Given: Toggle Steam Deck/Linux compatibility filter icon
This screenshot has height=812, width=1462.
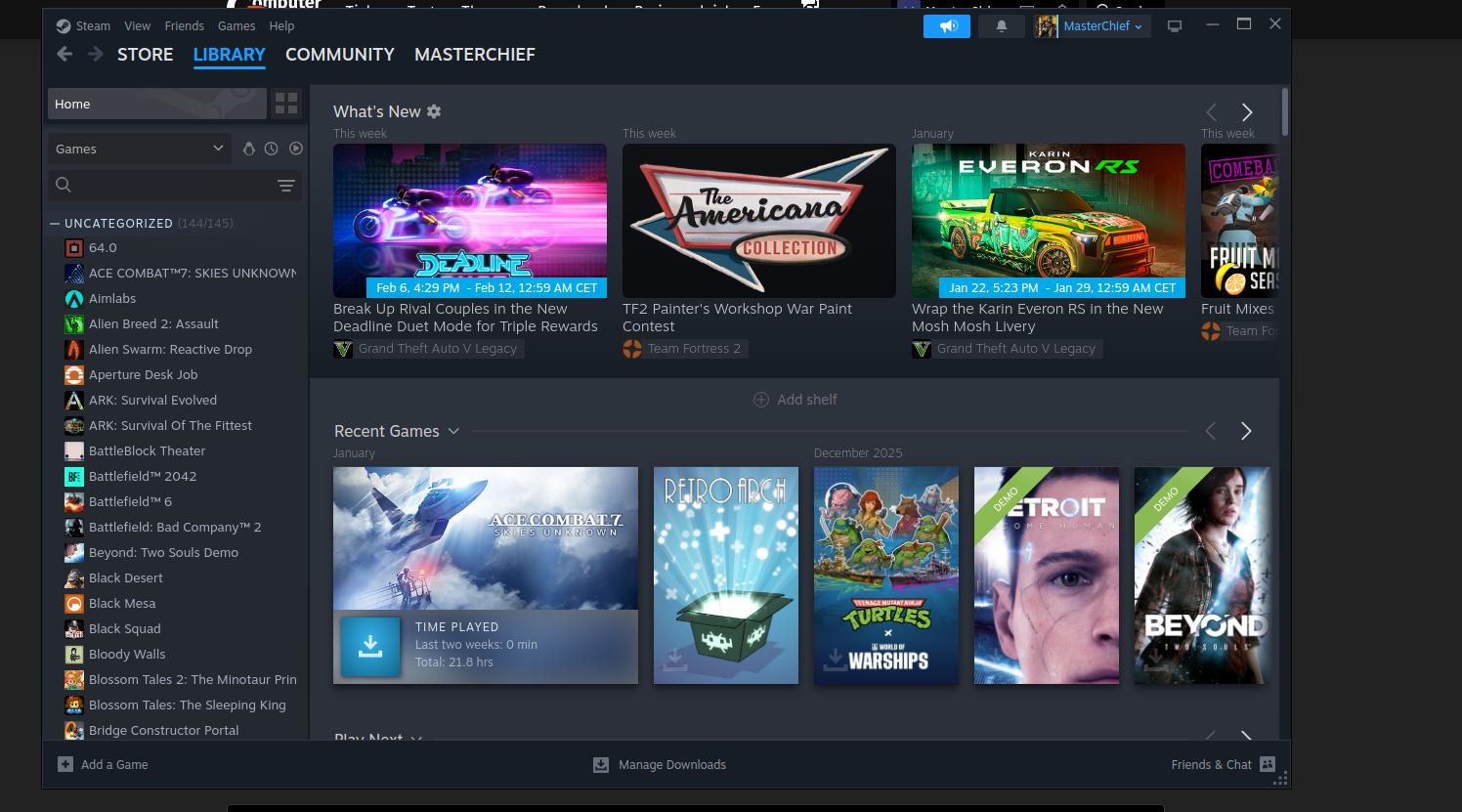Looking at the screenshot, I should (x=248, y=149).
